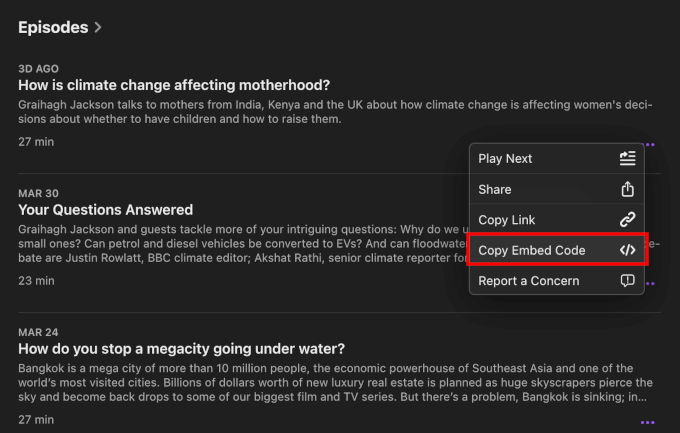Click the Share arrow-box icon
Screen dimensions: 680x433
627,189
